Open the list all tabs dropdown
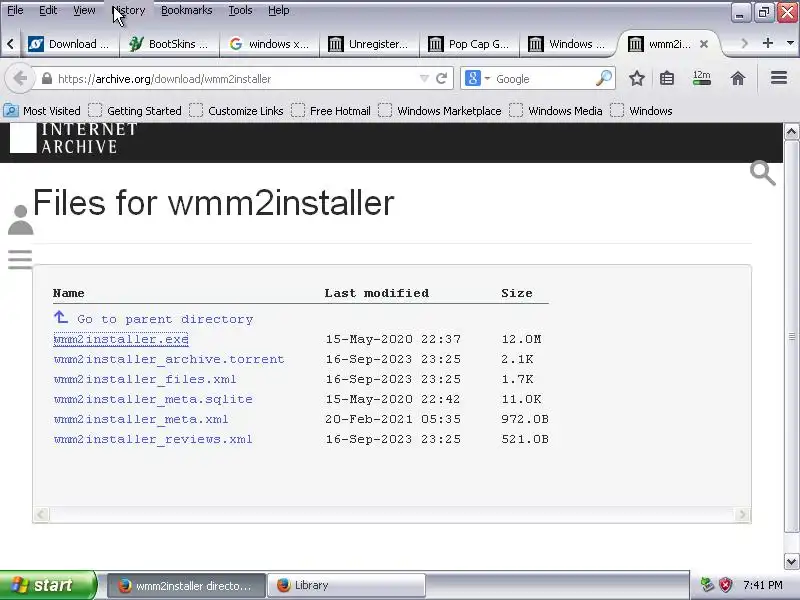 coord(790,43)
